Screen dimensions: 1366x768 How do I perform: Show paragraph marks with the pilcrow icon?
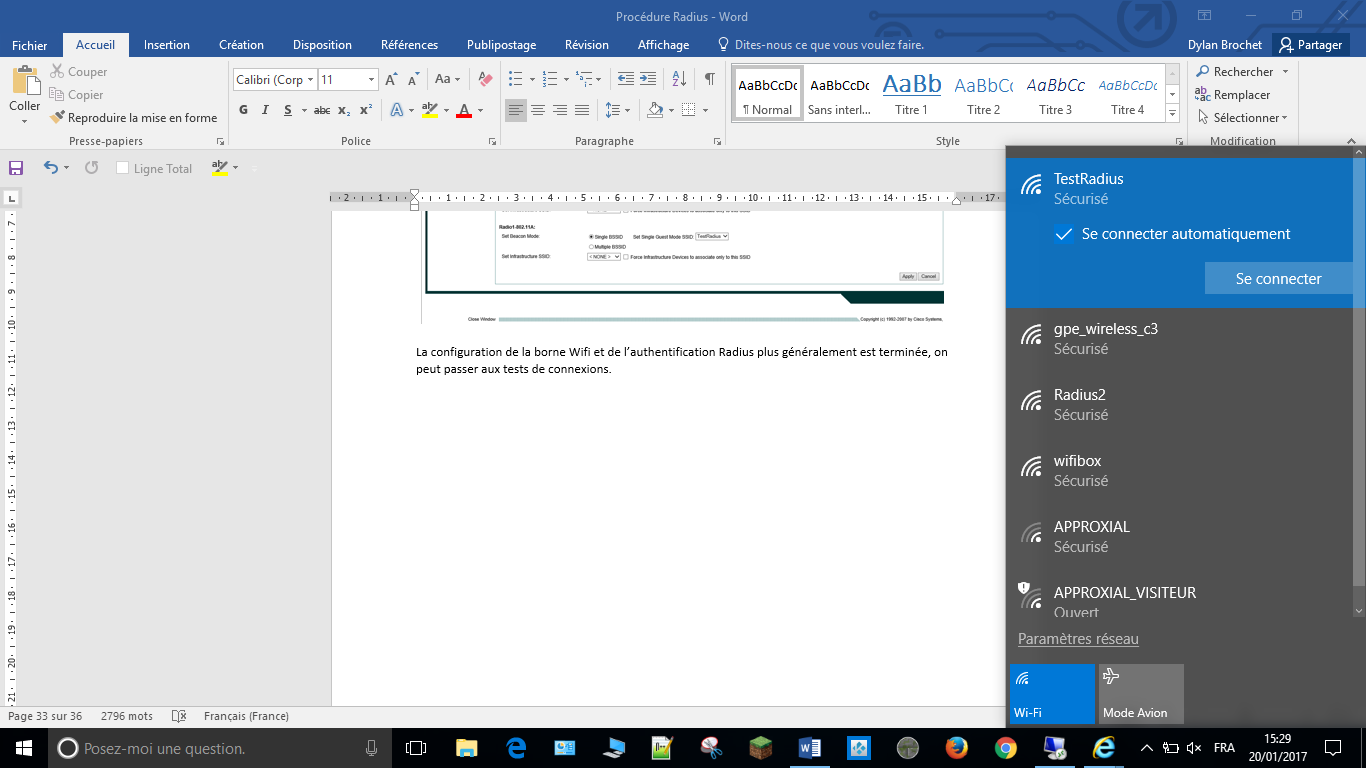tap(709, 79)
